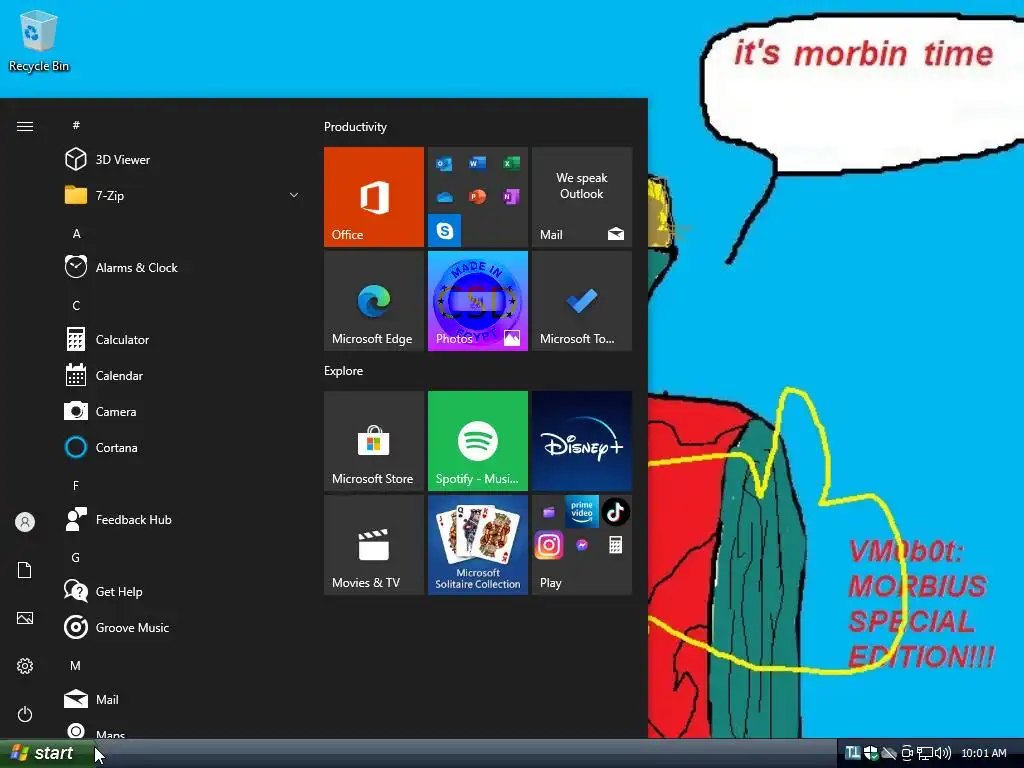This screenshot has width=1024, height=768.
Task: Open Settings gear in Start sidebar
Action: tap(25, 665)
